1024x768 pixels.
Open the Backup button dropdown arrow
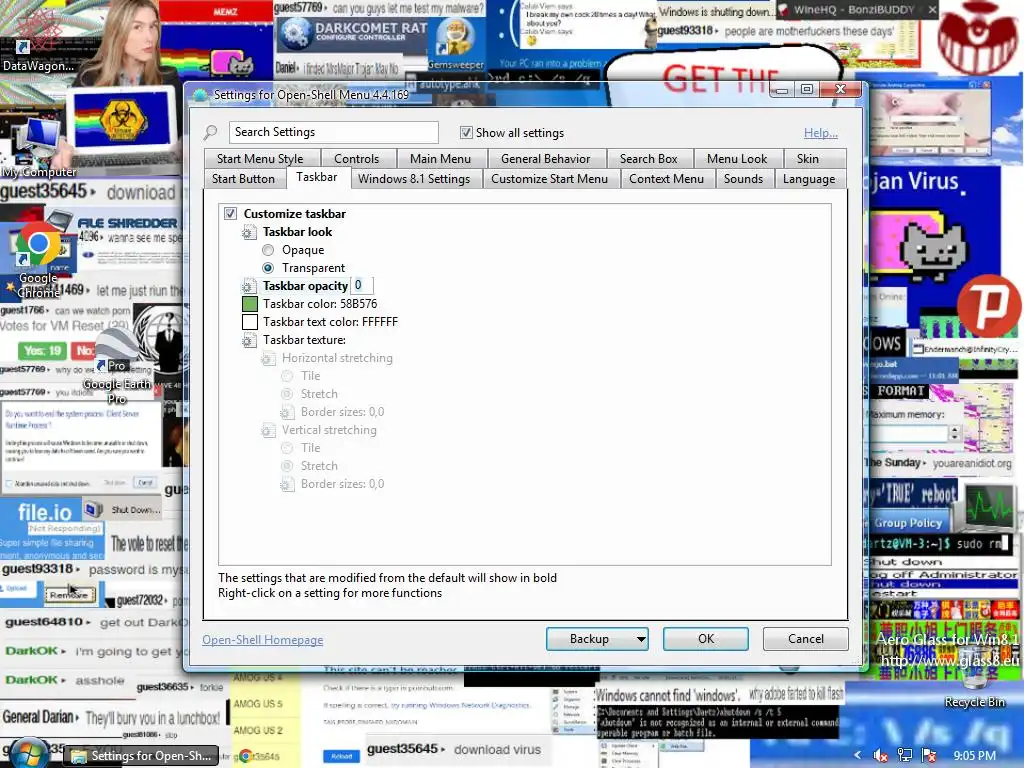(641, 639)
